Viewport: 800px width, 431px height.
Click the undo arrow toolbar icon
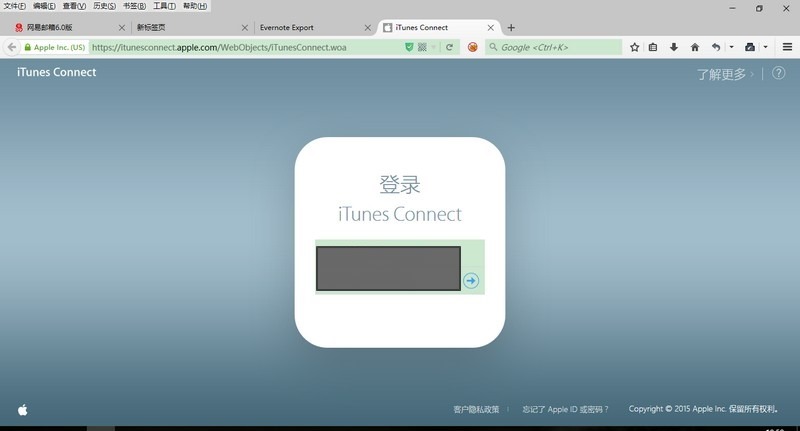tap(716, 47)
